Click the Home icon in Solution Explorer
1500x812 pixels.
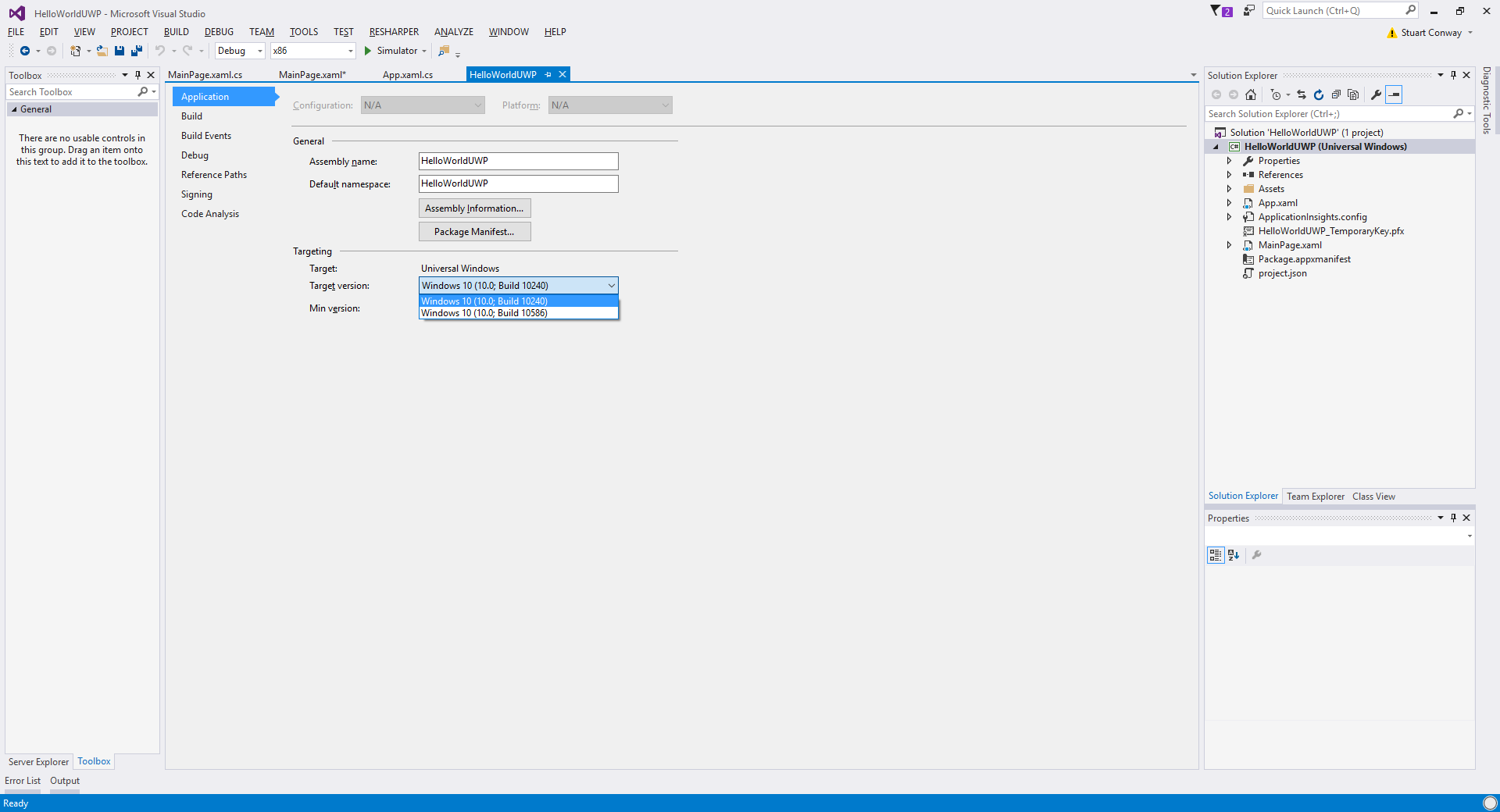[1251, 94]
